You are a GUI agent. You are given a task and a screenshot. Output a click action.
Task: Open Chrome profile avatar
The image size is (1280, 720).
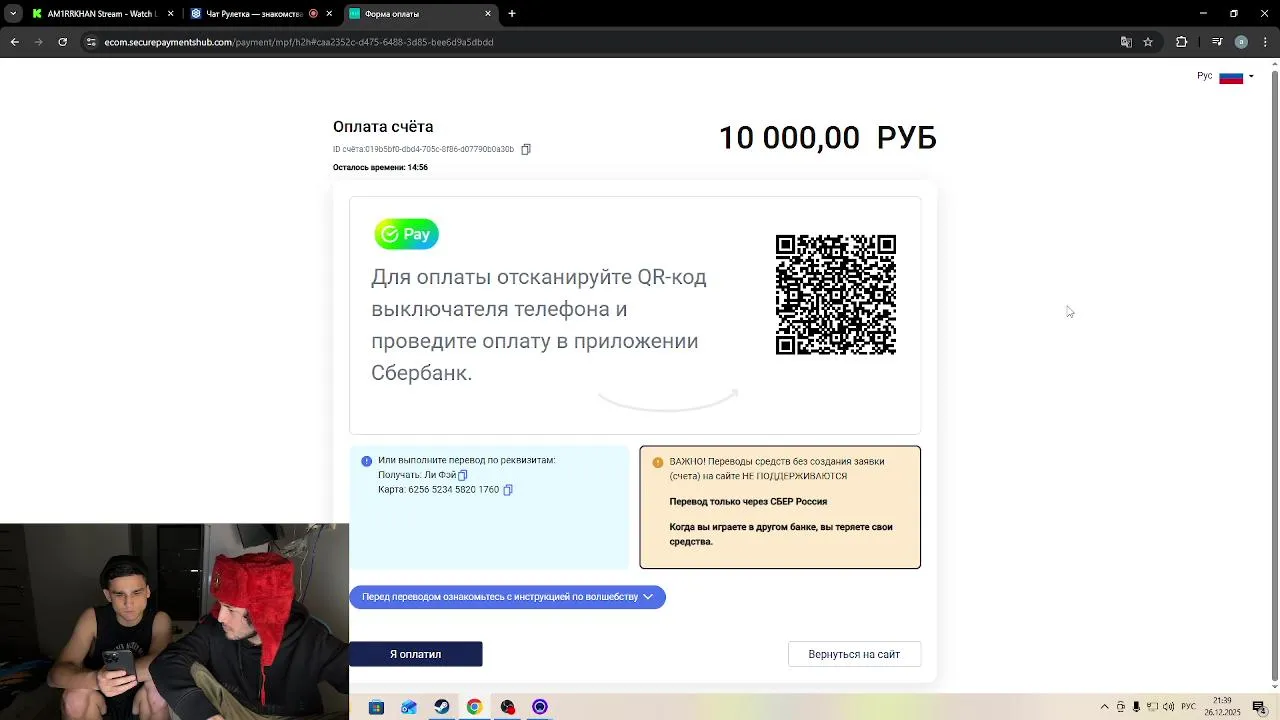pyautogui.click(x=1241, y=42)
